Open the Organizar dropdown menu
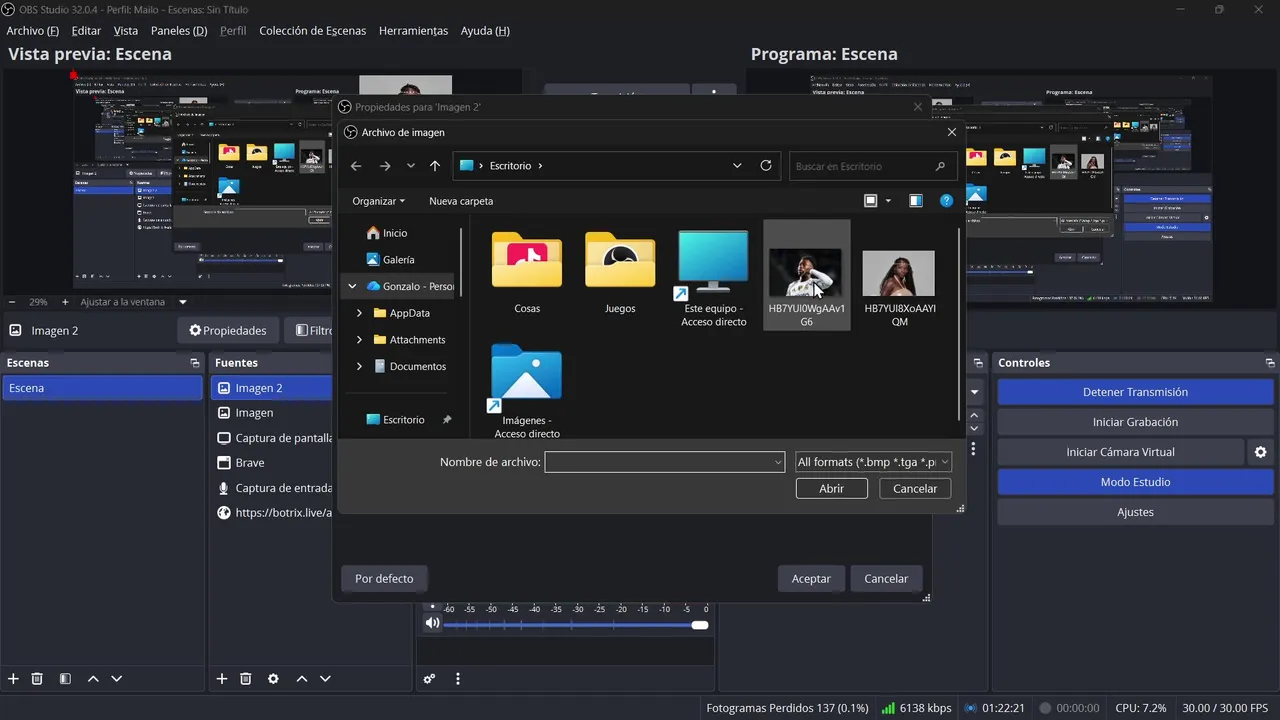1280x720 pixels. (x=378, y=201)
